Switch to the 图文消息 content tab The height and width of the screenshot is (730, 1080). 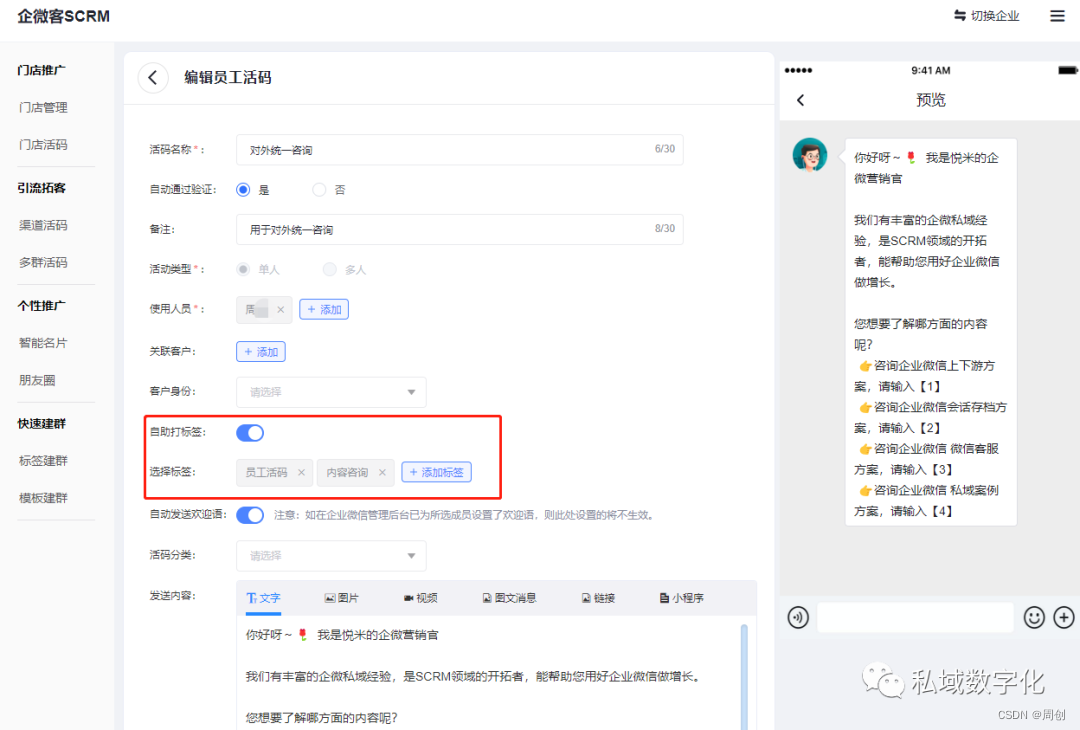click(x=509, y=598)
